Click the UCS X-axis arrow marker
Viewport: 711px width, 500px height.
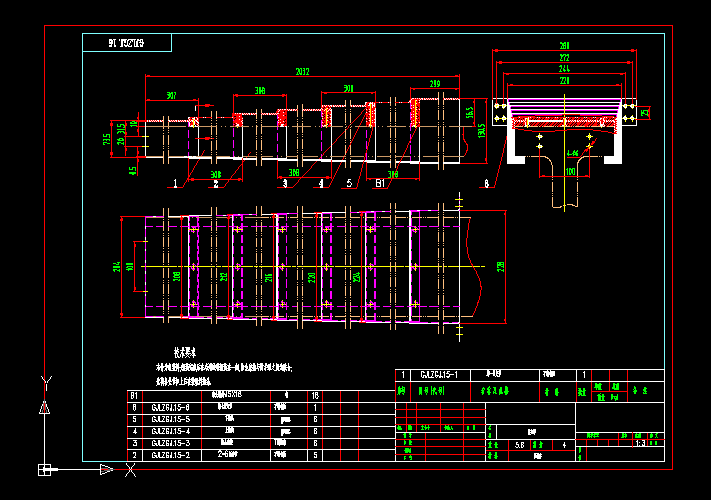coord(107,469)
